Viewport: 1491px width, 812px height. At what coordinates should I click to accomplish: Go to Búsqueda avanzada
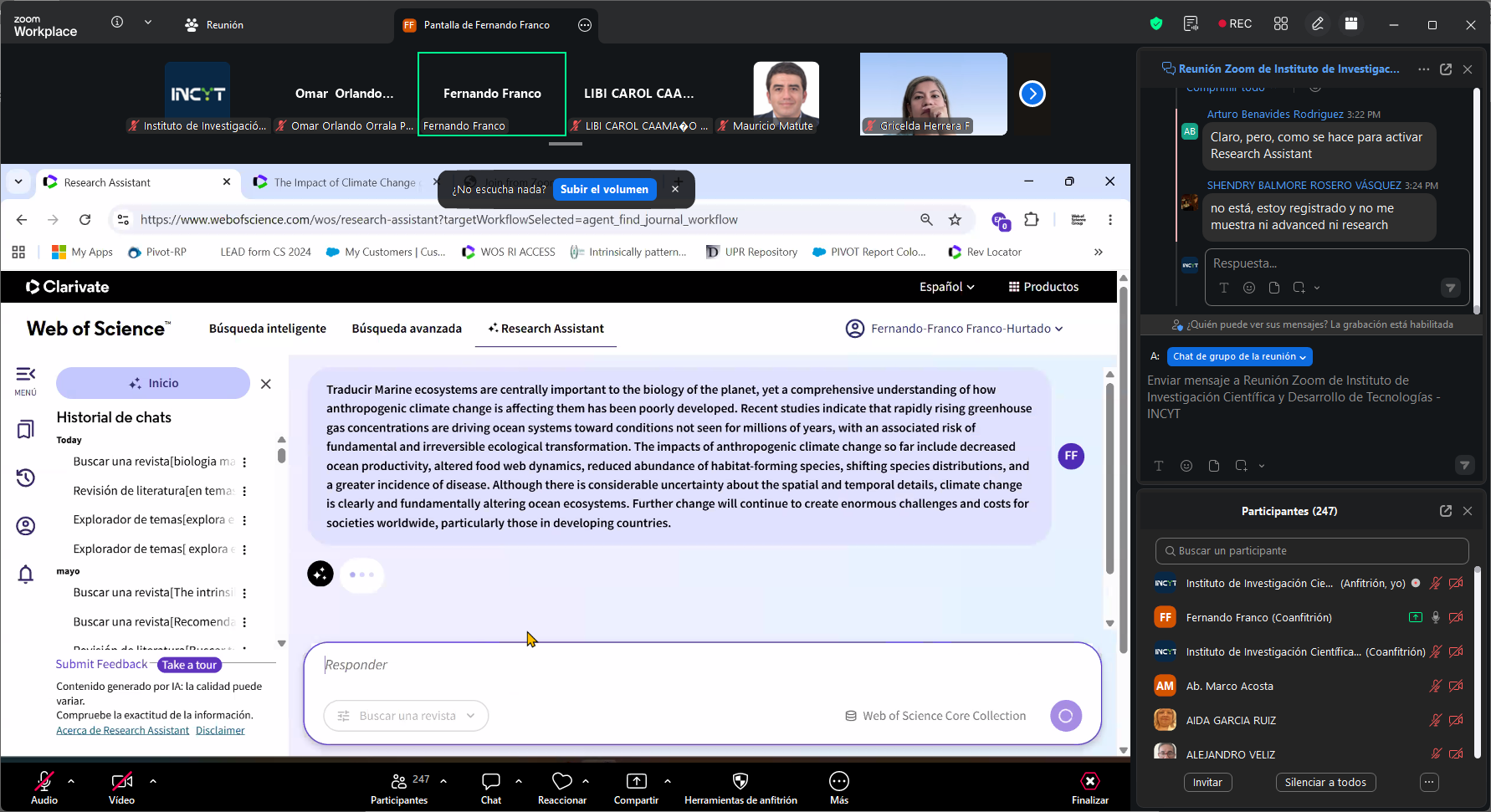coord(407,329)
